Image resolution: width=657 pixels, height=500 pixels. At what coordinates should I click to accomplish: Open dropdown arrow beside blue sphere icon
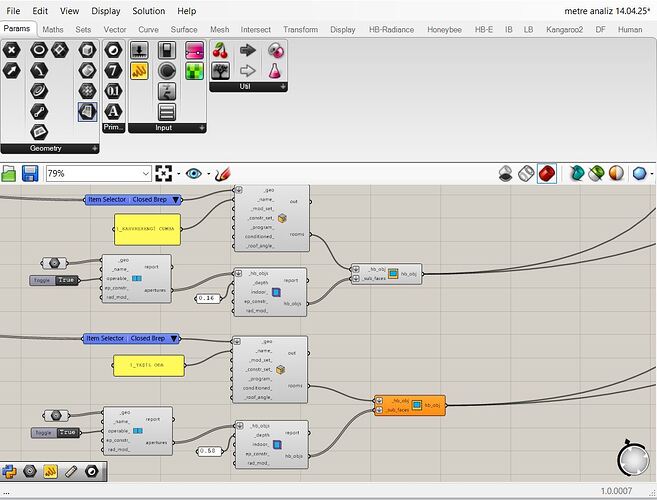point(652,174)
